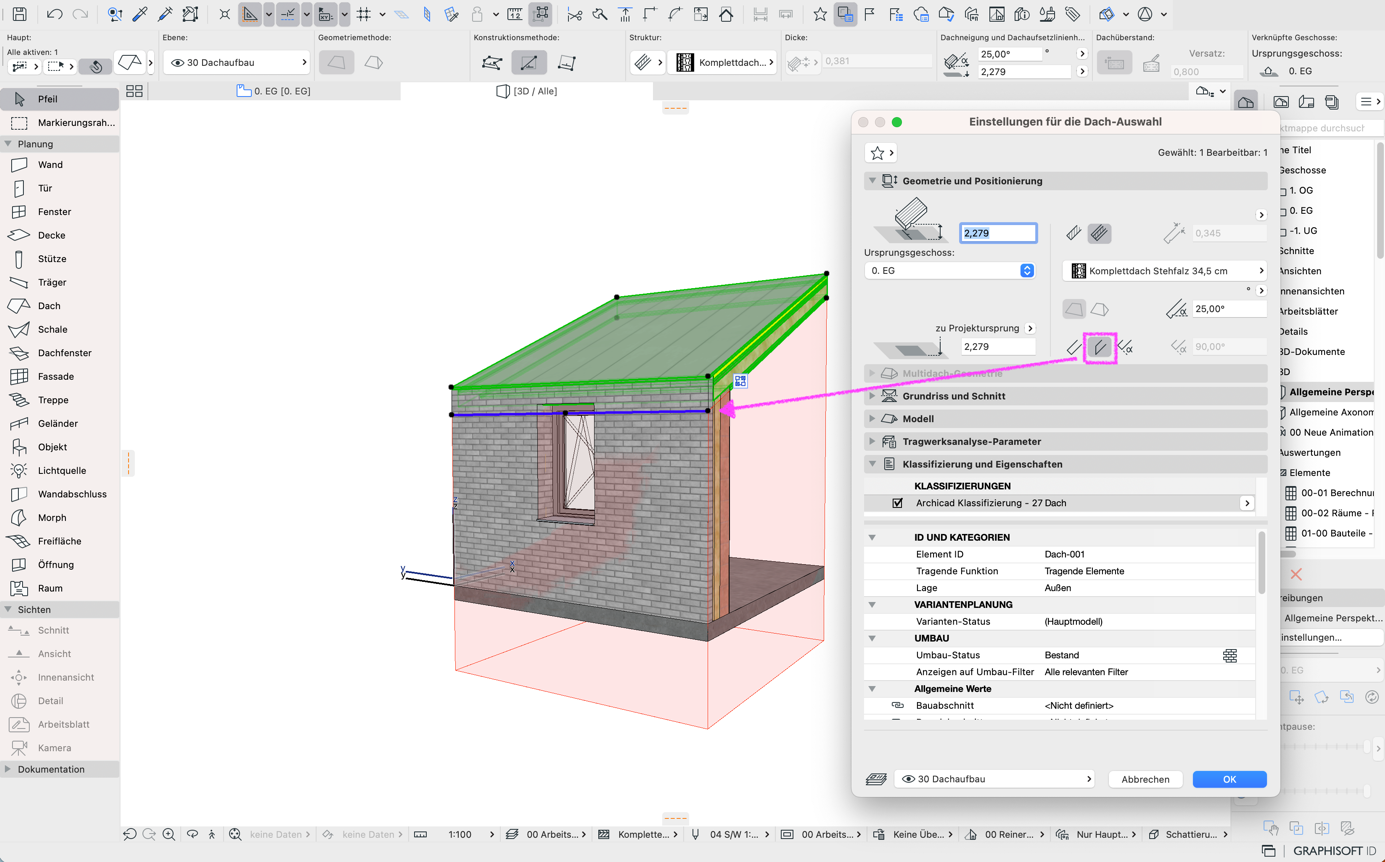
Task: Click OK in roof settings dialog
Action: point(1229,779)
